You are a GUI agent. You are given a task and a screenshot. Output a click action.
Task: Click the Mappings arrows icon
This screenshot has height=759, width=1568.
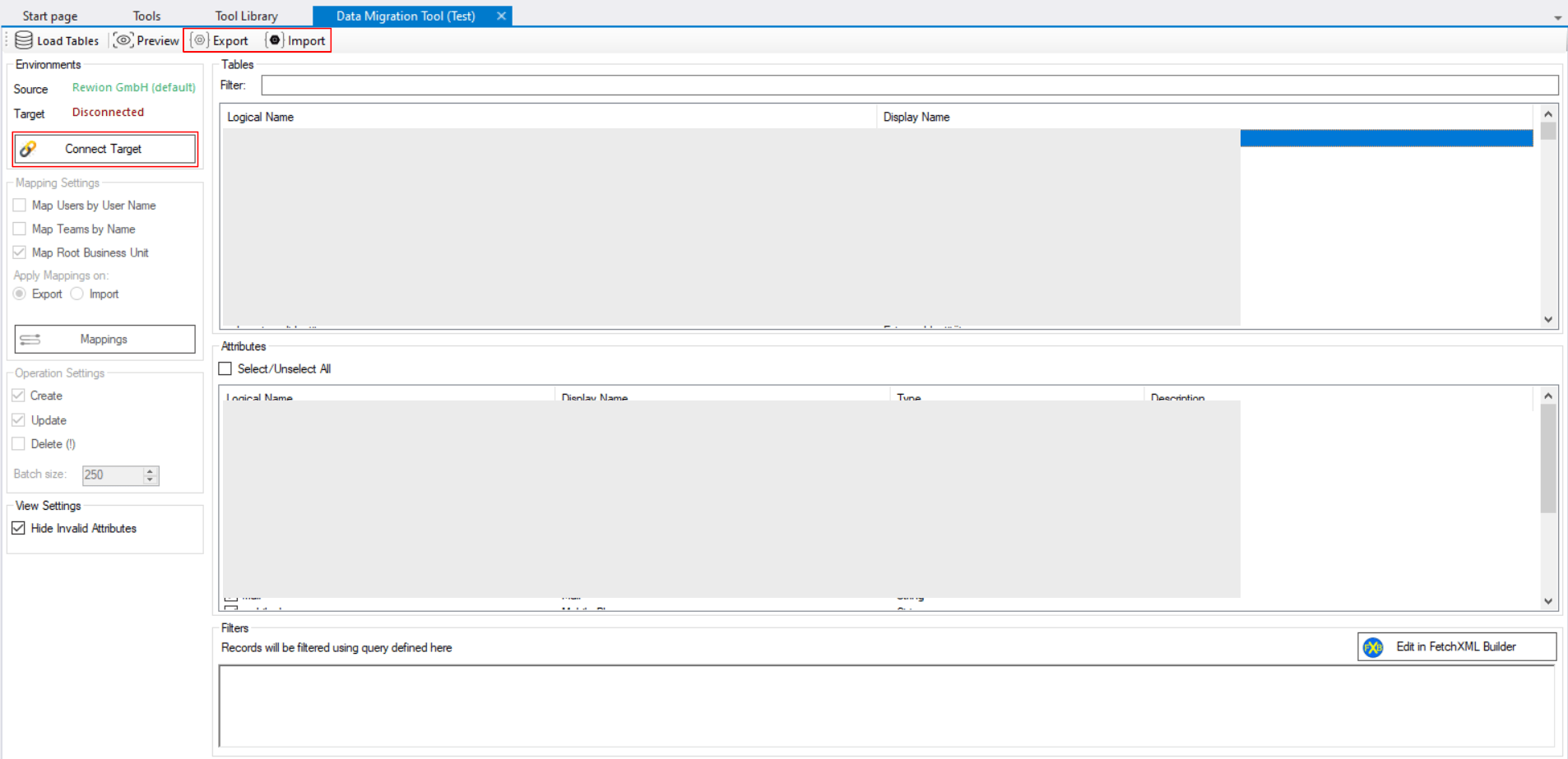[x=30, y=339]
